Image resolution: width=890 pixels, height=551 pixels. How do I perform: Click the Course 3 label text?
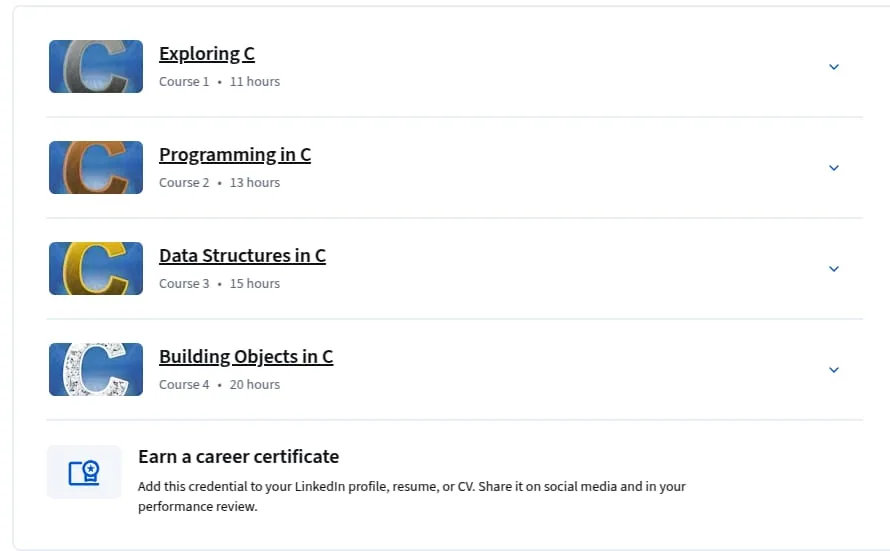(x=184, y=284)
